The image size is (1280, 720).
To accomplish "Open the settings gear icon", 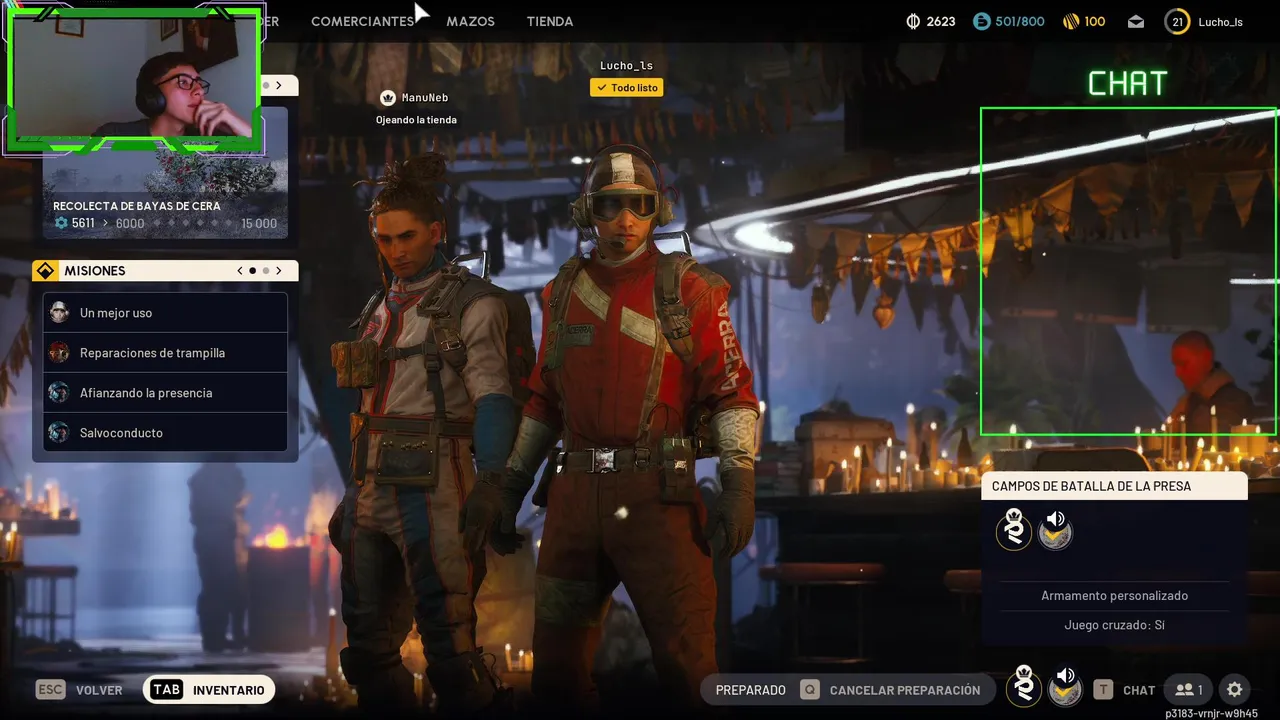I will click(x=1235, y=689).
